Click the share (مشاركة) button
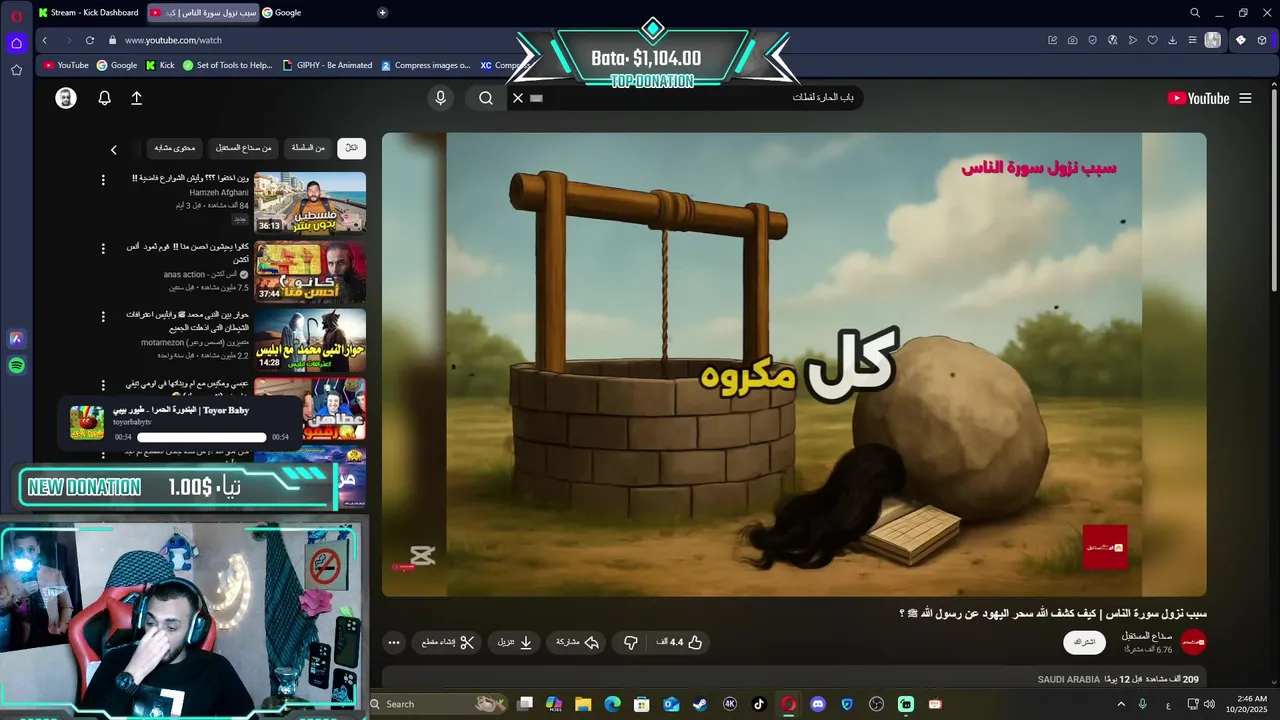The height and width of the screenshot is (720, 1280). 578,642
